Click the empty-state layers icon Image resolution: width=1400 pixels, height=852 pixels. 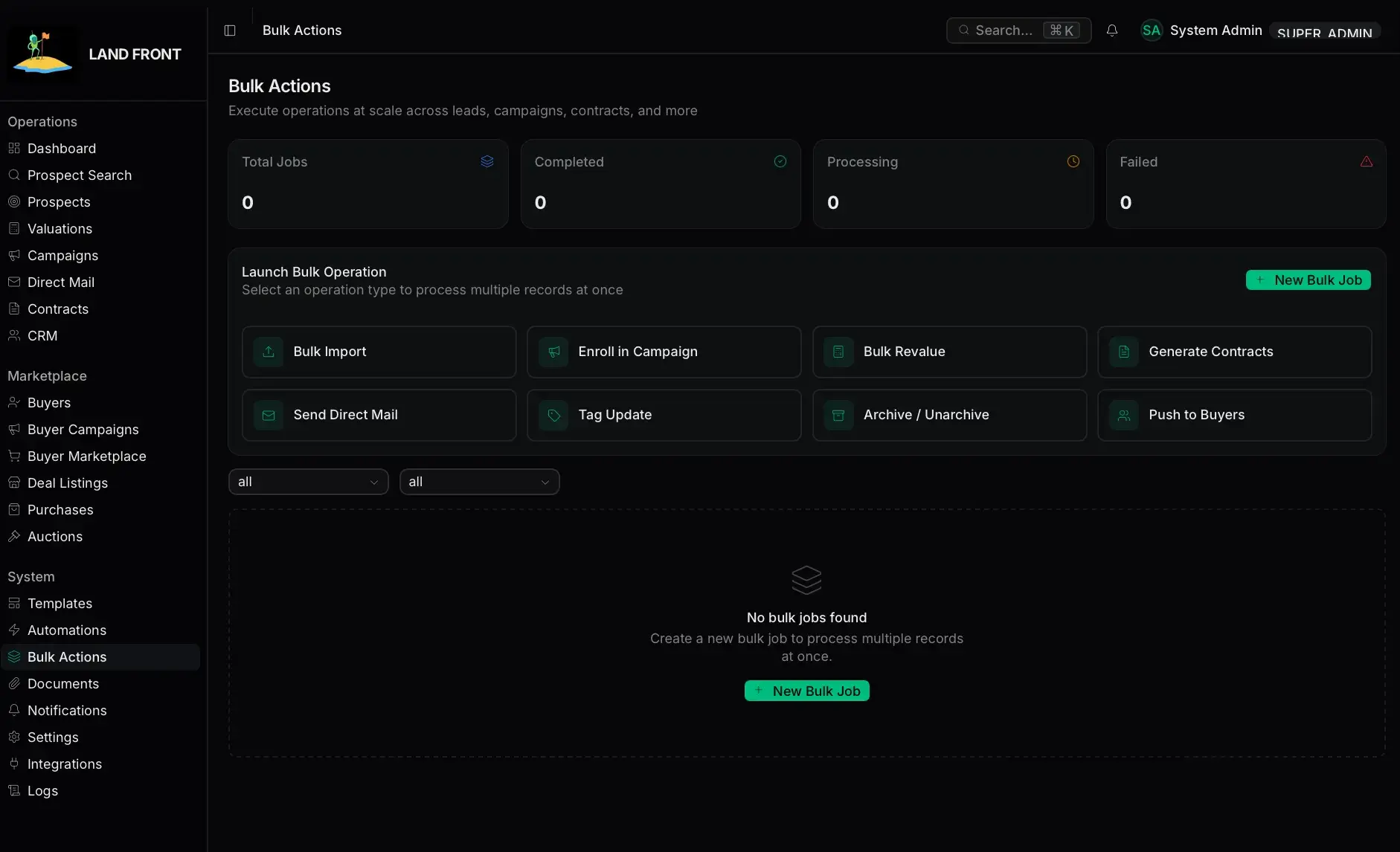pos(806,580)
